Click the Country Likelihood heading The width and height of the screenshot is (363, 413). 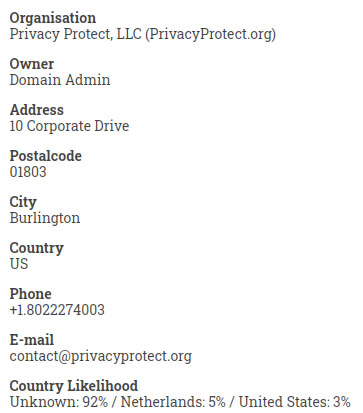coord(74,386)
